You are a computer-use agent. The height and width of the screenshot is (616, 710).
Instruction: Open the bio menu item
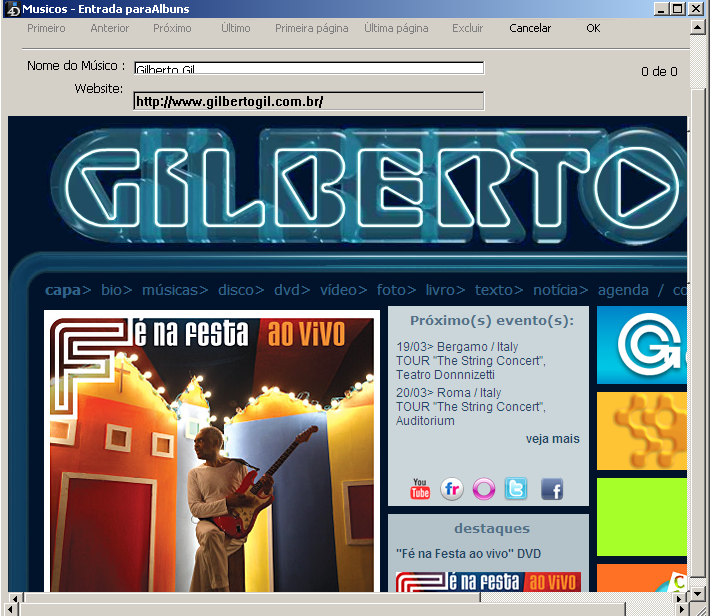116,290
